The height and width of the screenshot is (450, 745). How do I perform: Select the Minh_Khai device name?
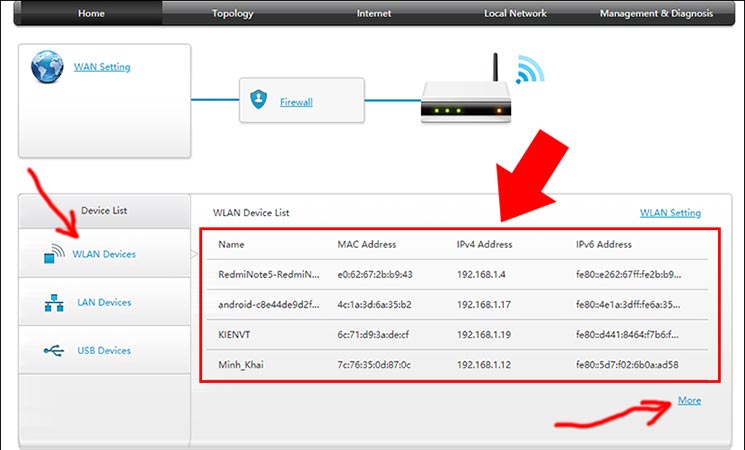coord(241,365)
